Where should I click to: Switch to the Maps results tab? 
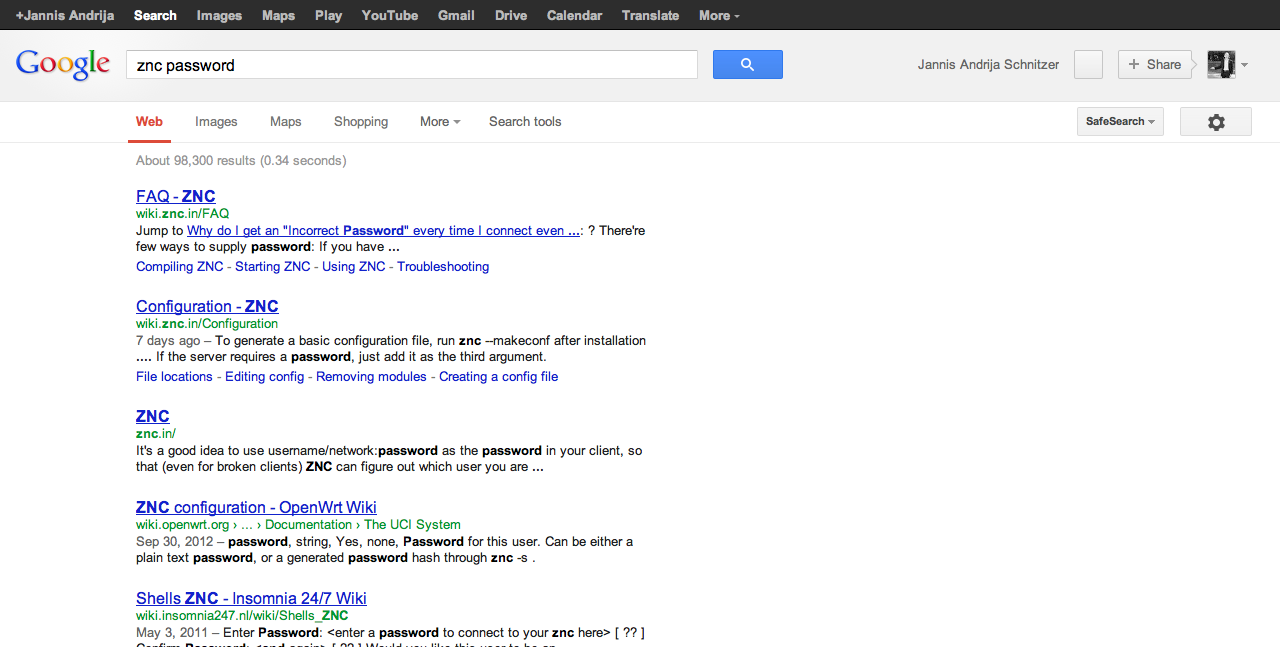[285, 122]
